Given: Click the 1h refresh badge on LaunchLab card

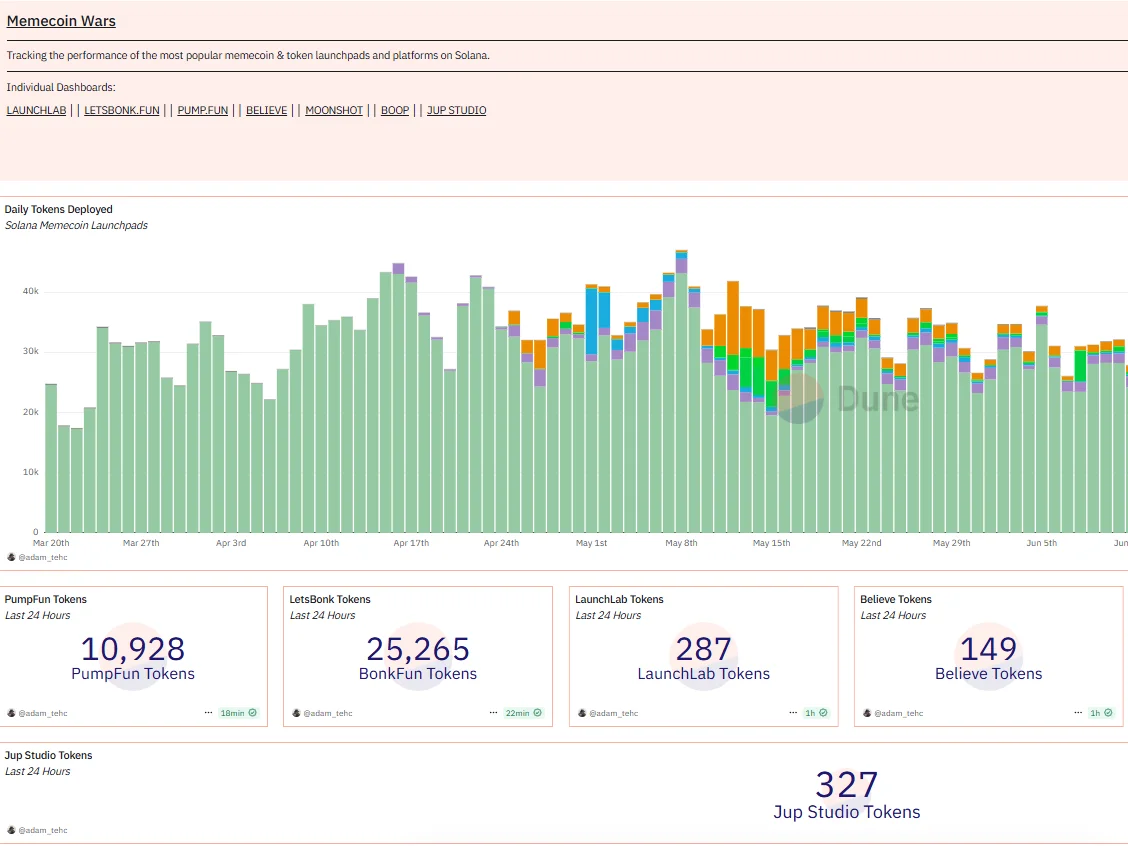Looking at the screenshot, I should pos(816,713).
